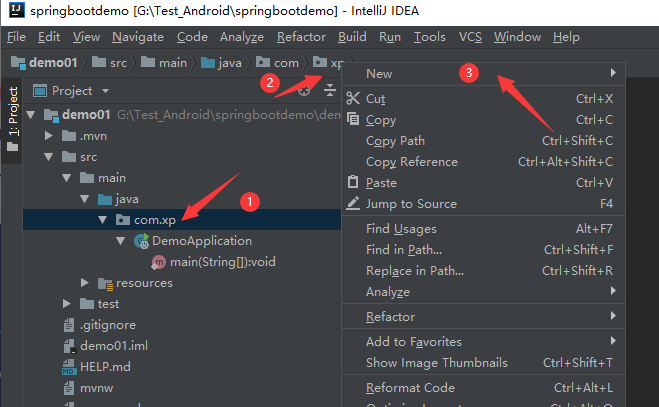This screenshot has height=407, width=659.
Task: Select the HELP.md file
Action: pyautogui.click(x=105, y=367)
